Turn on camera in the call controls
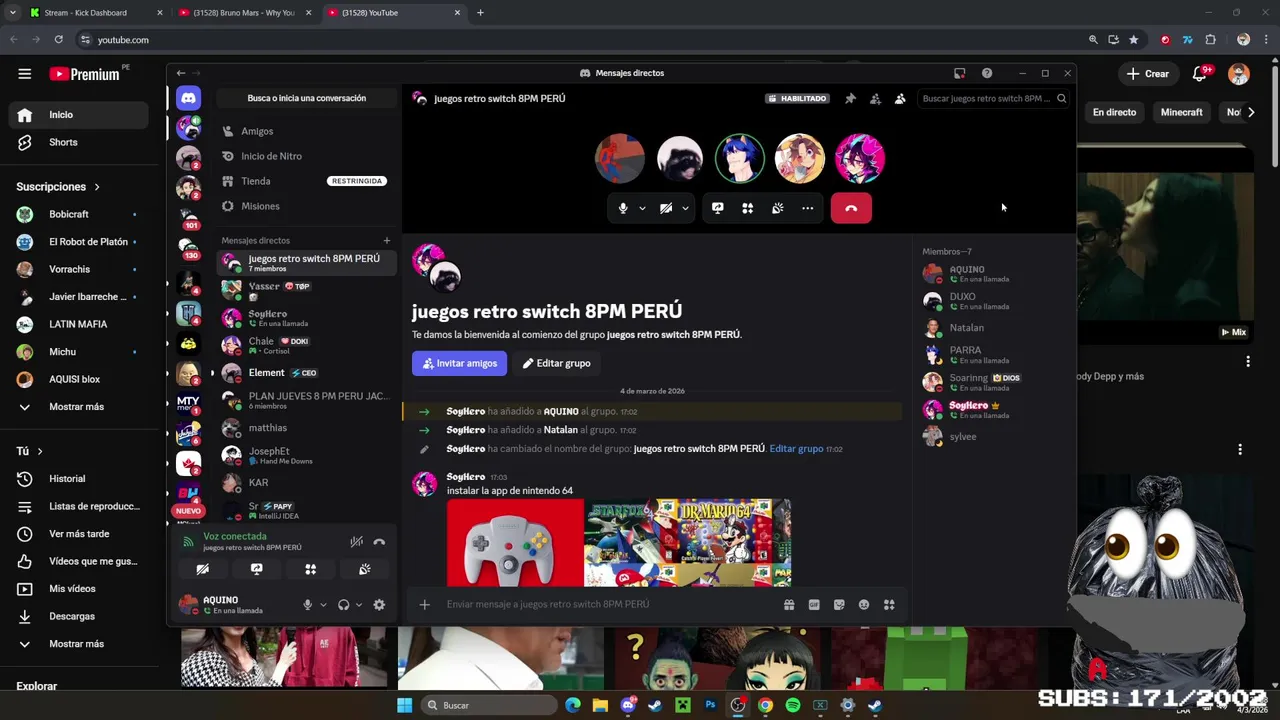Image resolution: width=1280 pixels, height=720 pixels. [666, 208]
